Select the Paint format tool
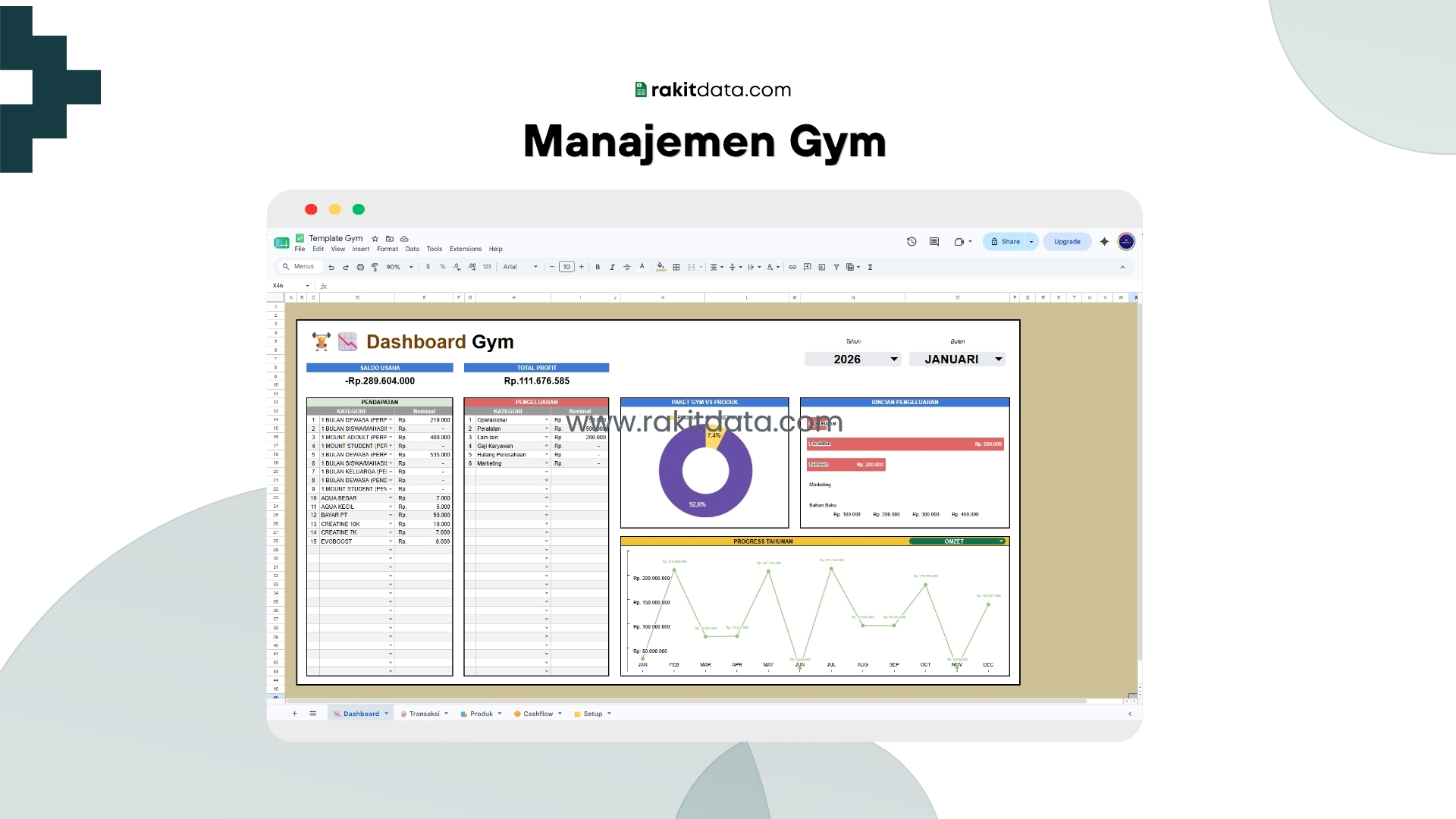The image size is (1456, 819). coord(375,267)
